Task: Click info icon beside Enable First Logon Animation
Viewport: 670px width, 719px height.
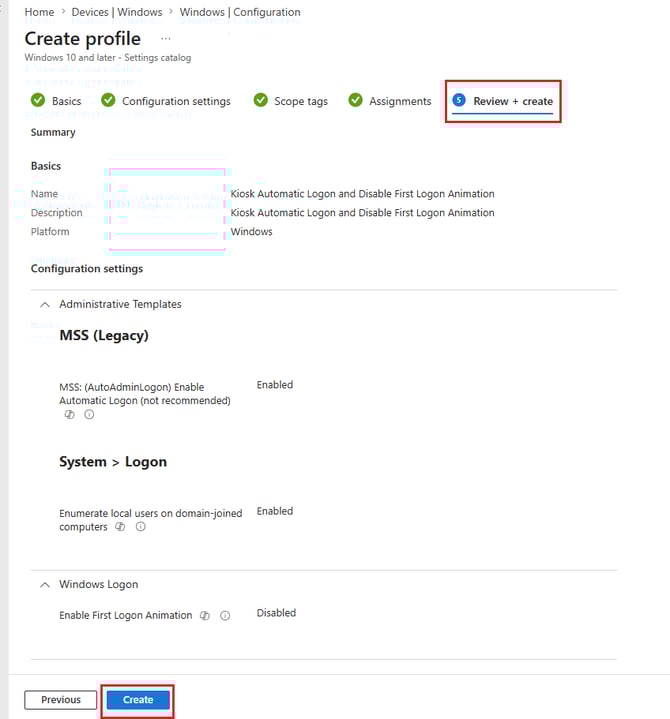Action: click(x=225, y=616)
